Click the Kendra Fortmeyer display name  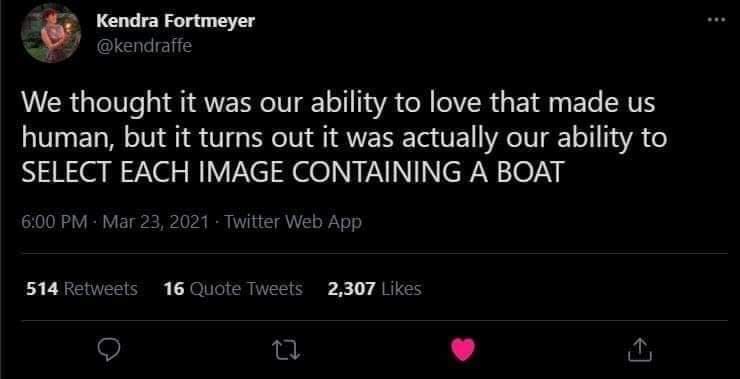[x=175, y=21]
